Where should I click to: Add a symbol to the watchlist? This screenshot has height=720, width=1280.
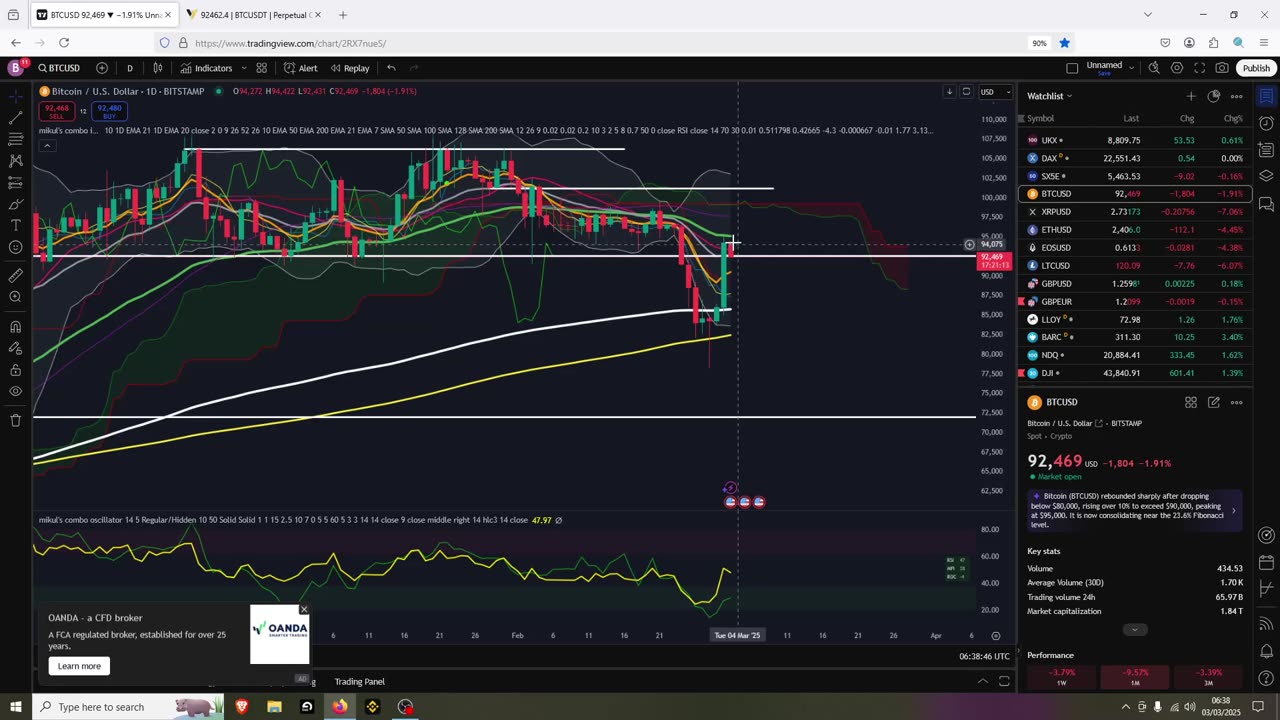pos(1190,96)
